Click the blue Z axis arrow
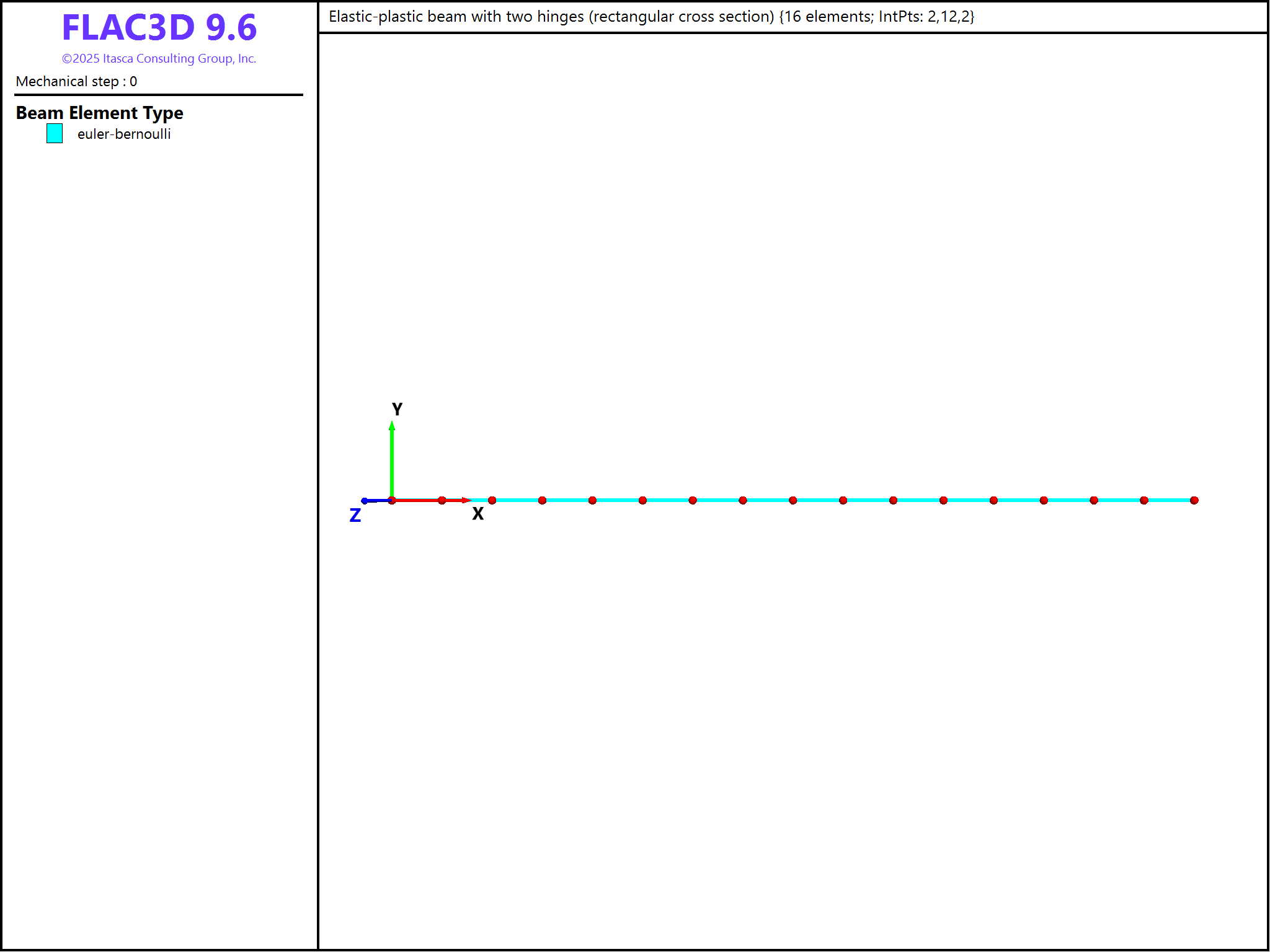This screenshot has height=952, width=1270. point(374,501)
